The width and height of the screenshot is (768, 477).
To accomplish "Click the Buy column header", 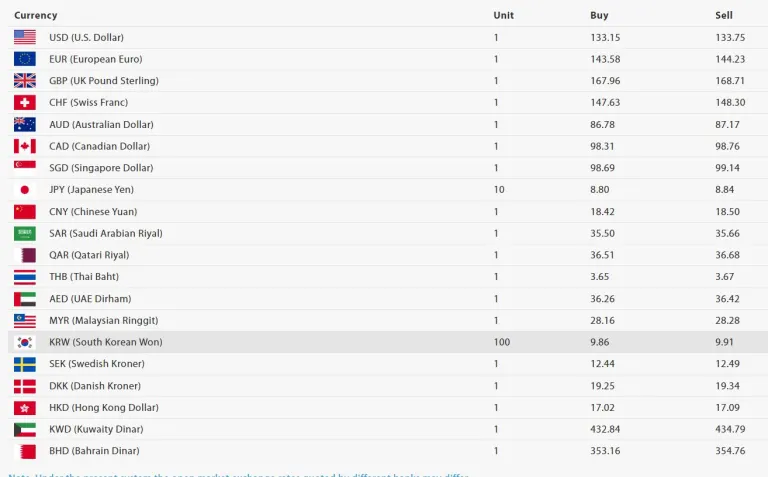I will pos(599,15).
